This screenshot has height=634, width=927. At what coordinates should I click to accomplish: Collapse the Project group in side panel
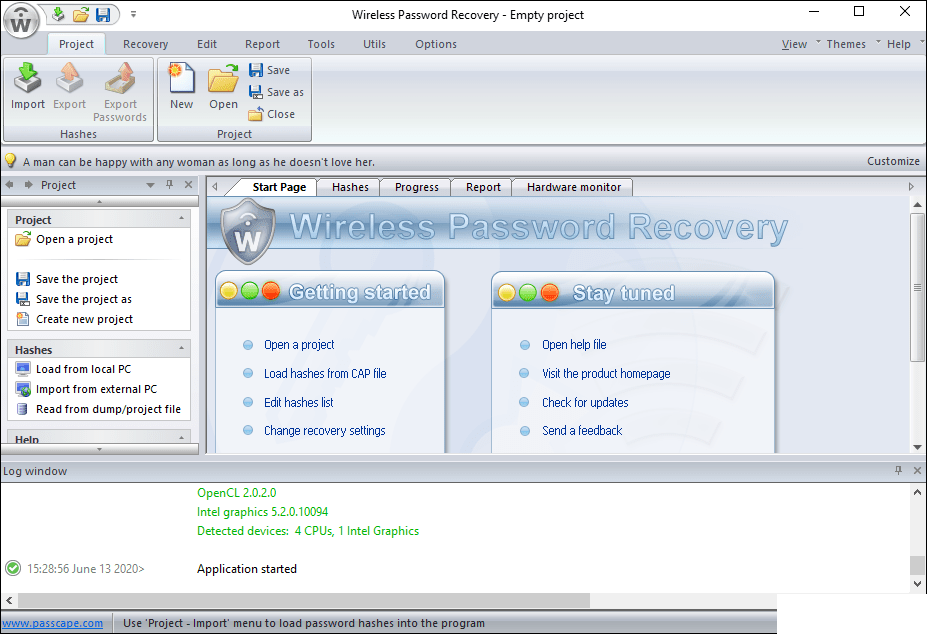[x=181, y=218]
